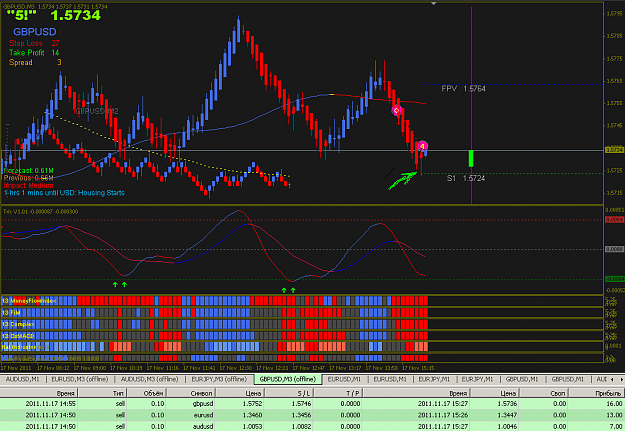625x431 pixels.
Task: Click the large green 1.5734 price label
Action: click(x=76, y=15)
